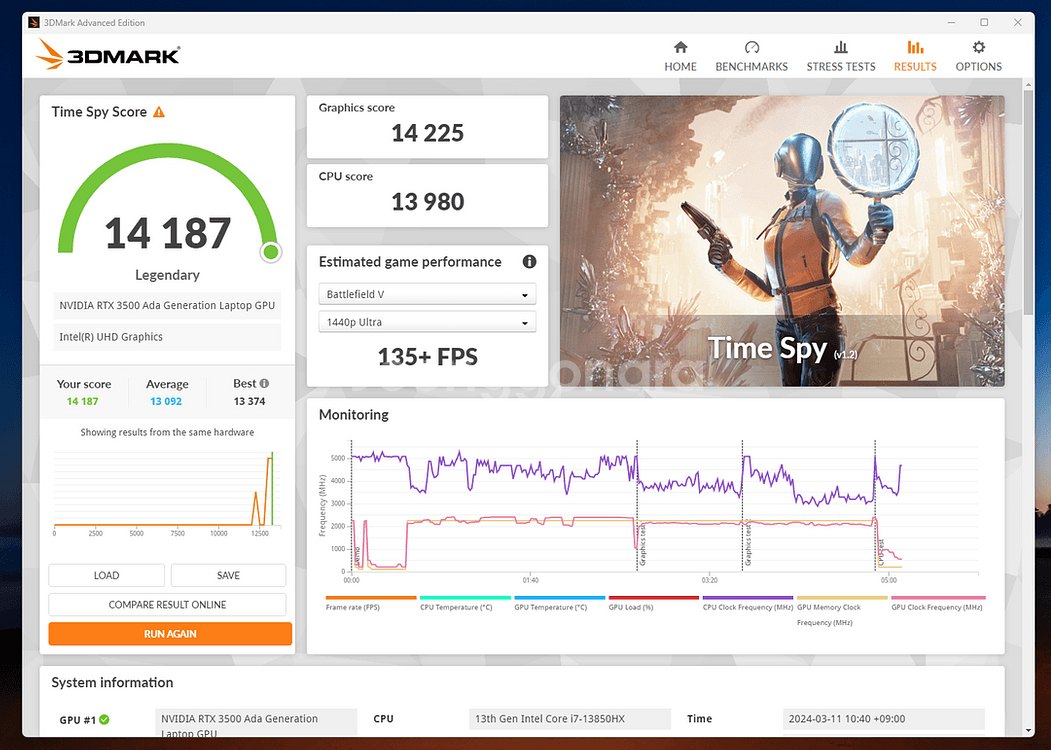Click the 135+ FPS estimate
The width and height of the screenshot is (1051, 750).
coord(428,357)
